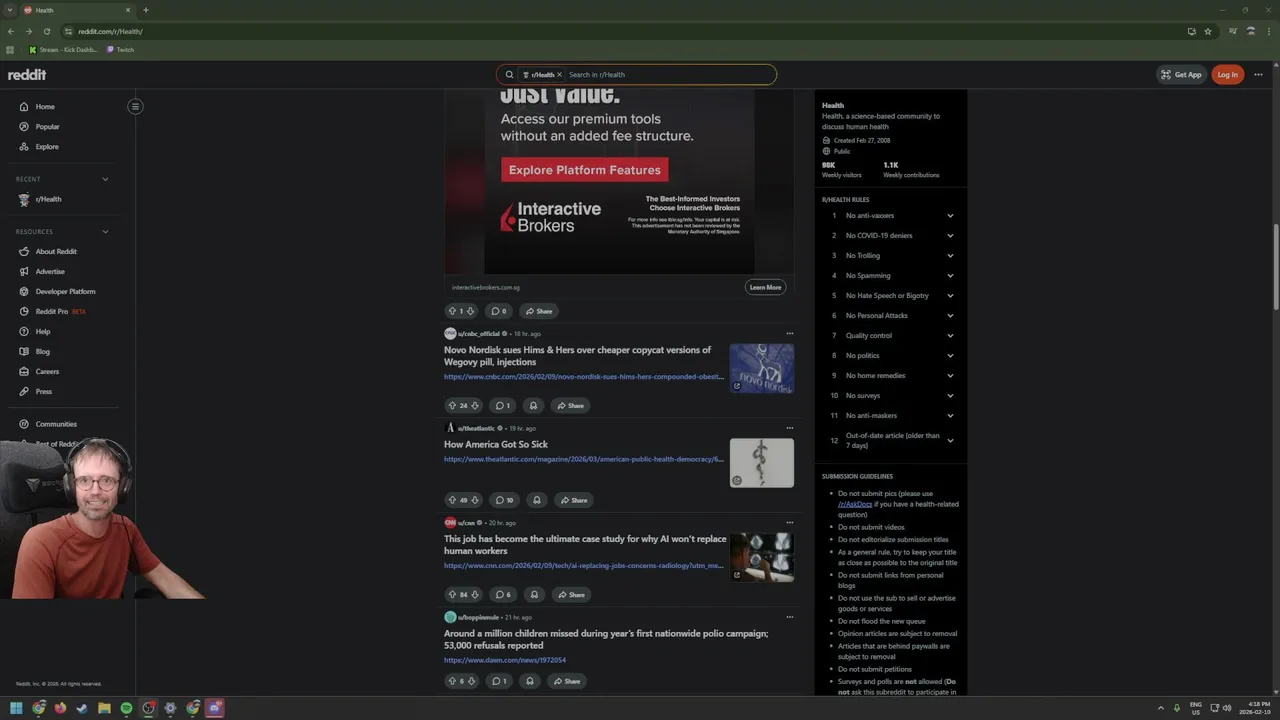Bookmark this page with star icon

pyautogui.click(x=1208, y=31)
